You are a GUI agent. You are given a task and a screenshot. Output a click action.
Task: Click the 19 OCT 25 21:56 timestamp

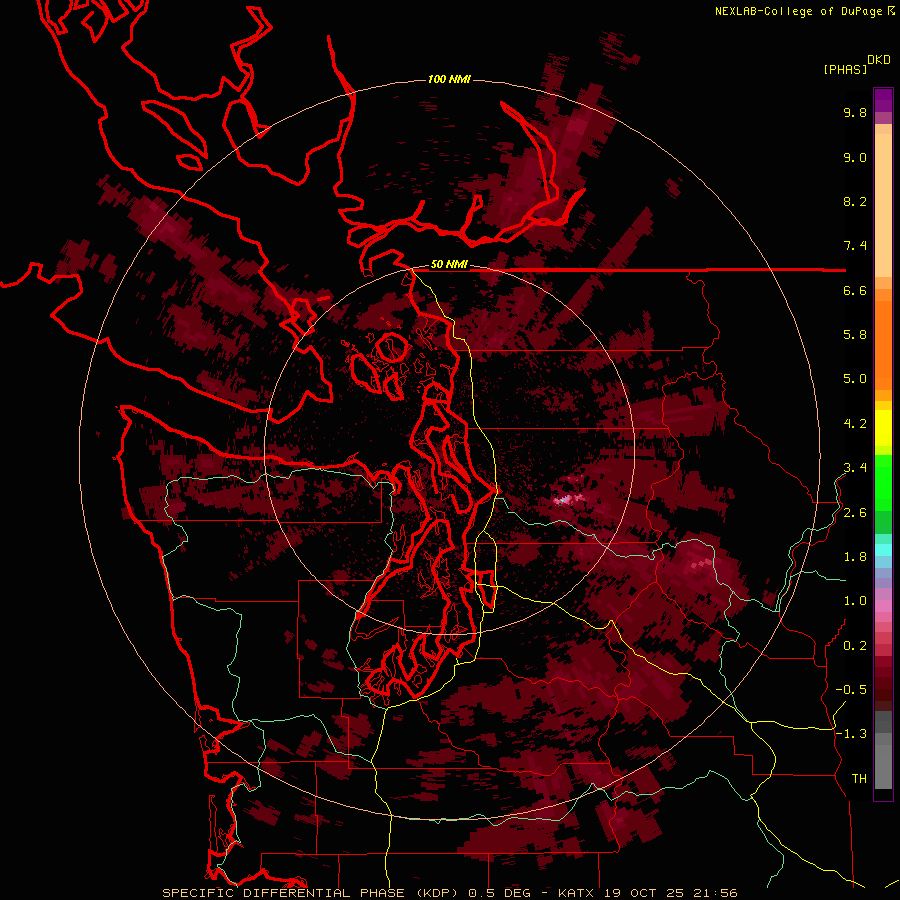[x=670, y=893]
